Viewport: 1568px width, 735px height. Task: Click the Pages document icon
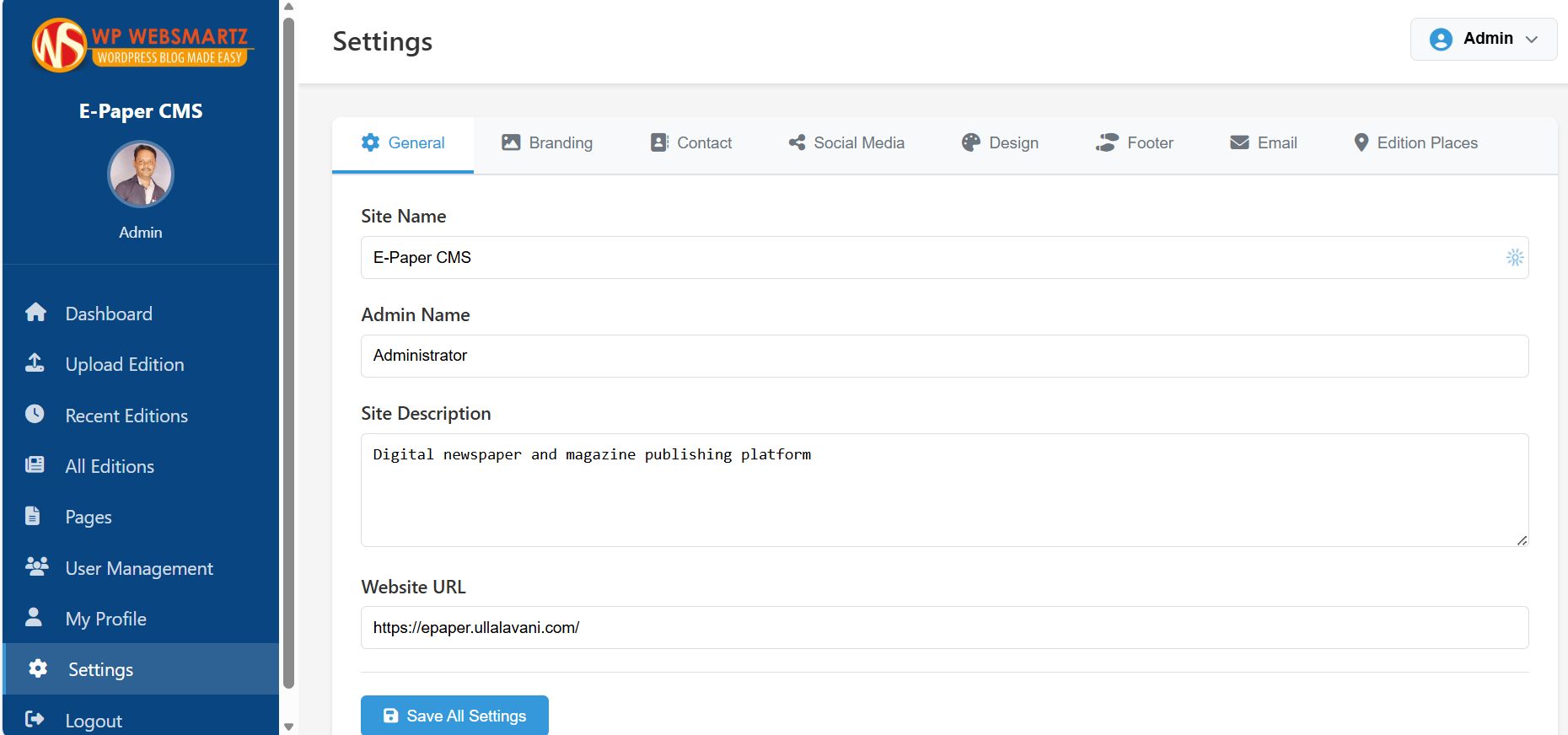[x=33, y=516]
